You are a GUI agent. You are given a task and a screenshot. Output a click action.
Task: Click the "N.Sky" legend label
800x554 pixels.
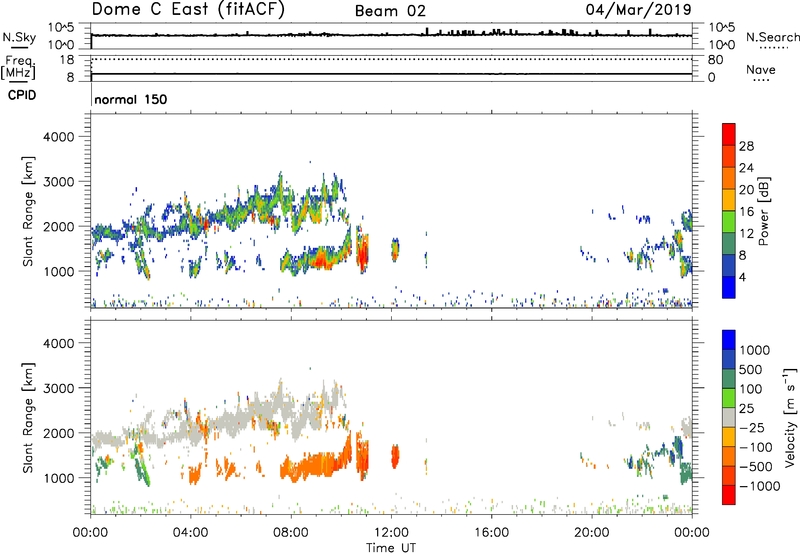(x=19, y=37)
